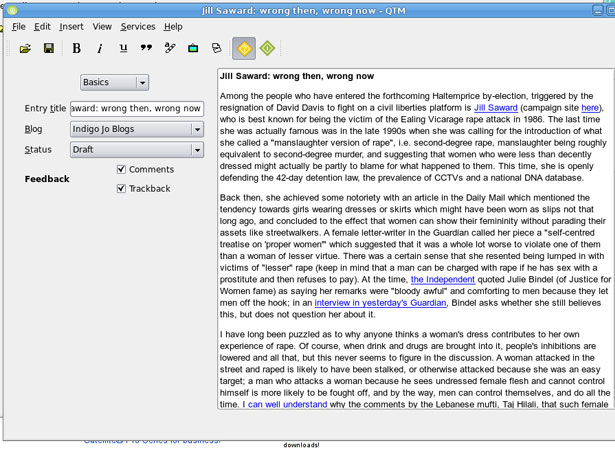Expand the Blog dropdown showing Indigo Jo Blogs

[137, 129]
